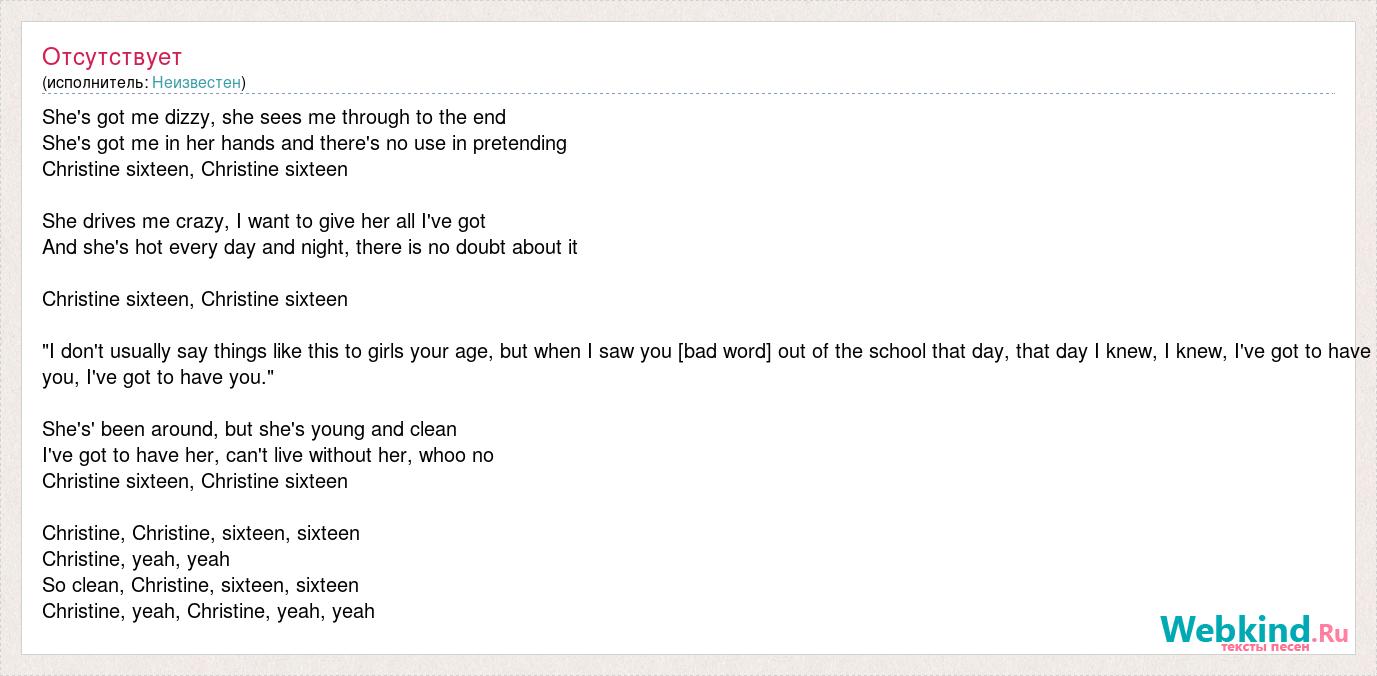Click the short line "Christine, yeah, yeah"
1377x676 pixels.
click(x=136, y=559)
